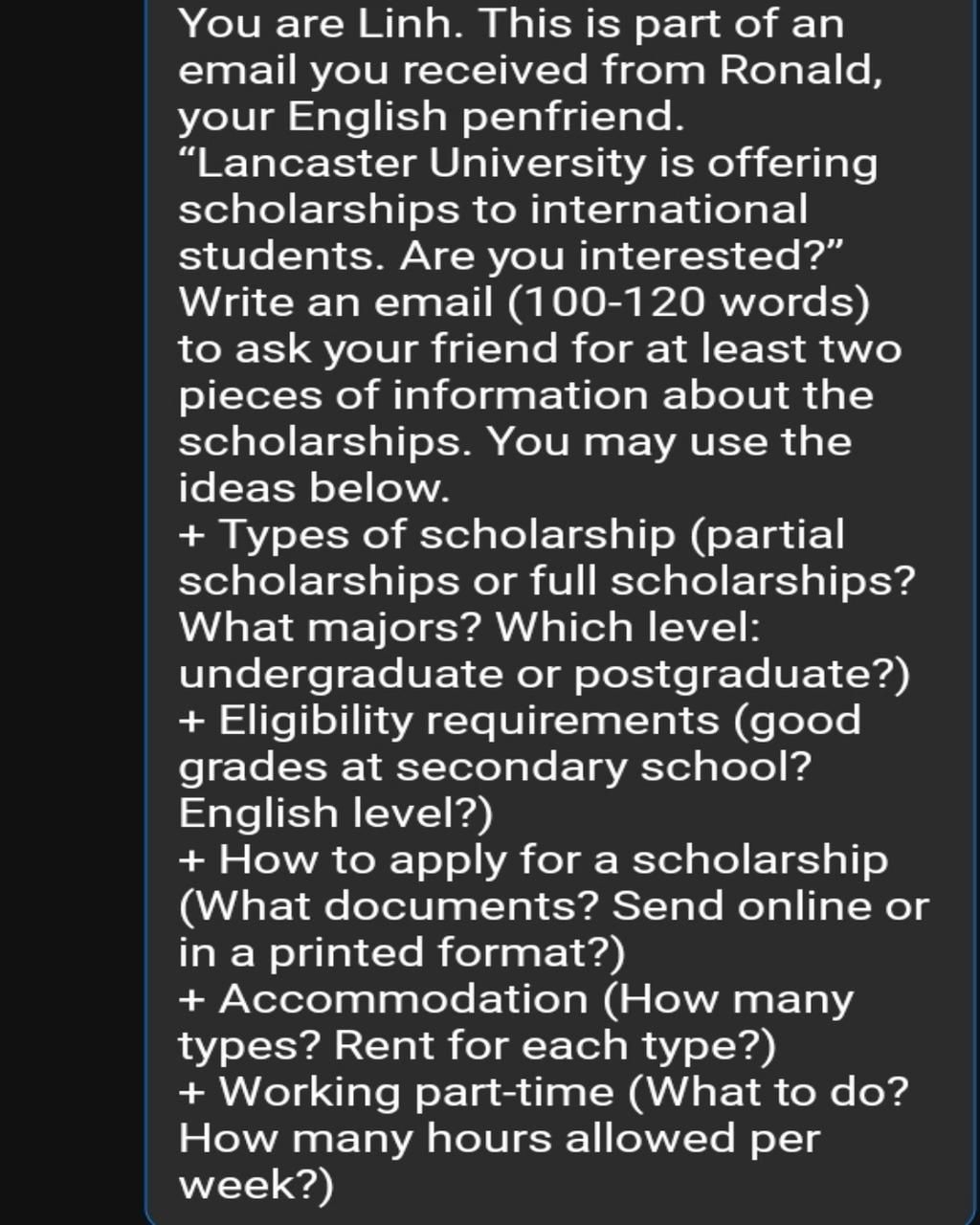The height and width of the screenshot is (1225, 980).
Task: Tap the "scholarships to international" line
Action: click(493, 210)
